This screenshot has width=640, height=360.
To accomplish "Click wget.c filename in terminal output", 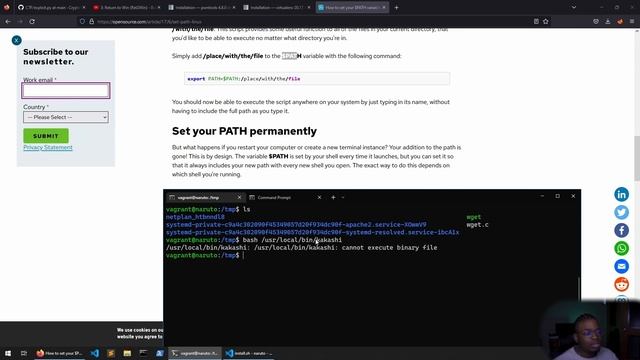I will point(477,224).
